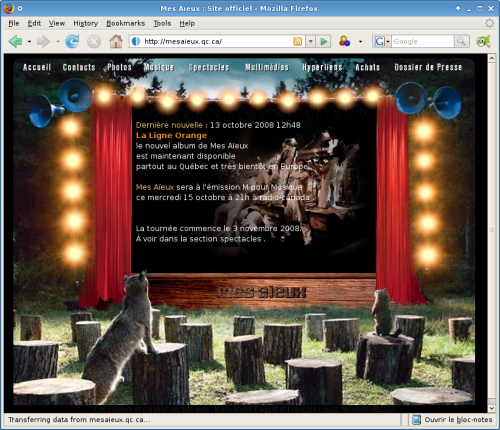Click the search magnifier button
This screenshot has width=500, height=430.
[x=462, y=41]
